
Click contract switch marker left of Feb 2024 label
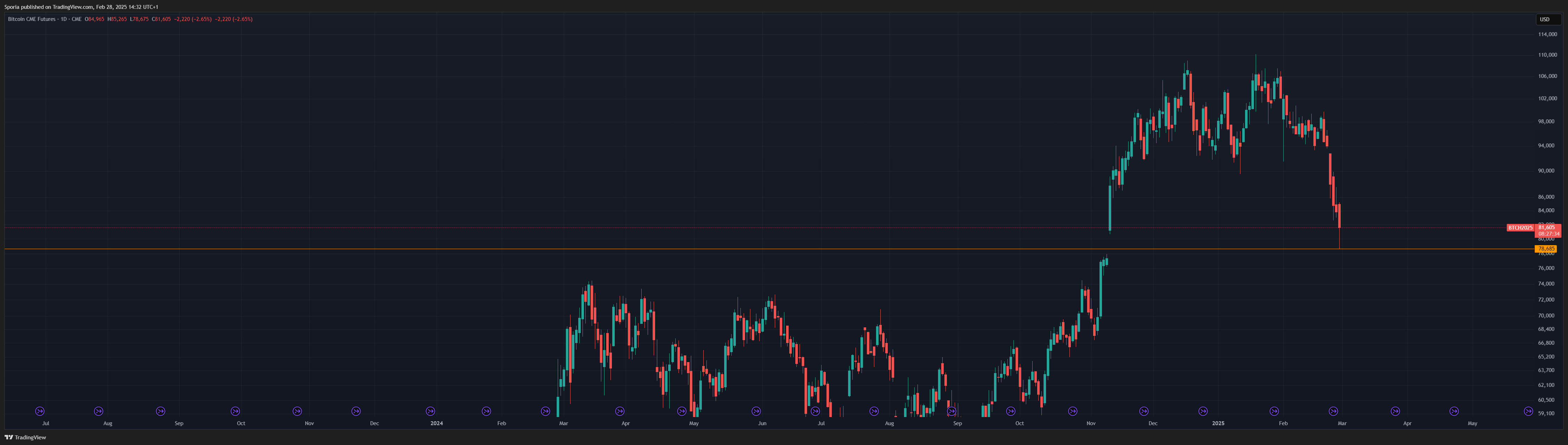tap(486, 411)
